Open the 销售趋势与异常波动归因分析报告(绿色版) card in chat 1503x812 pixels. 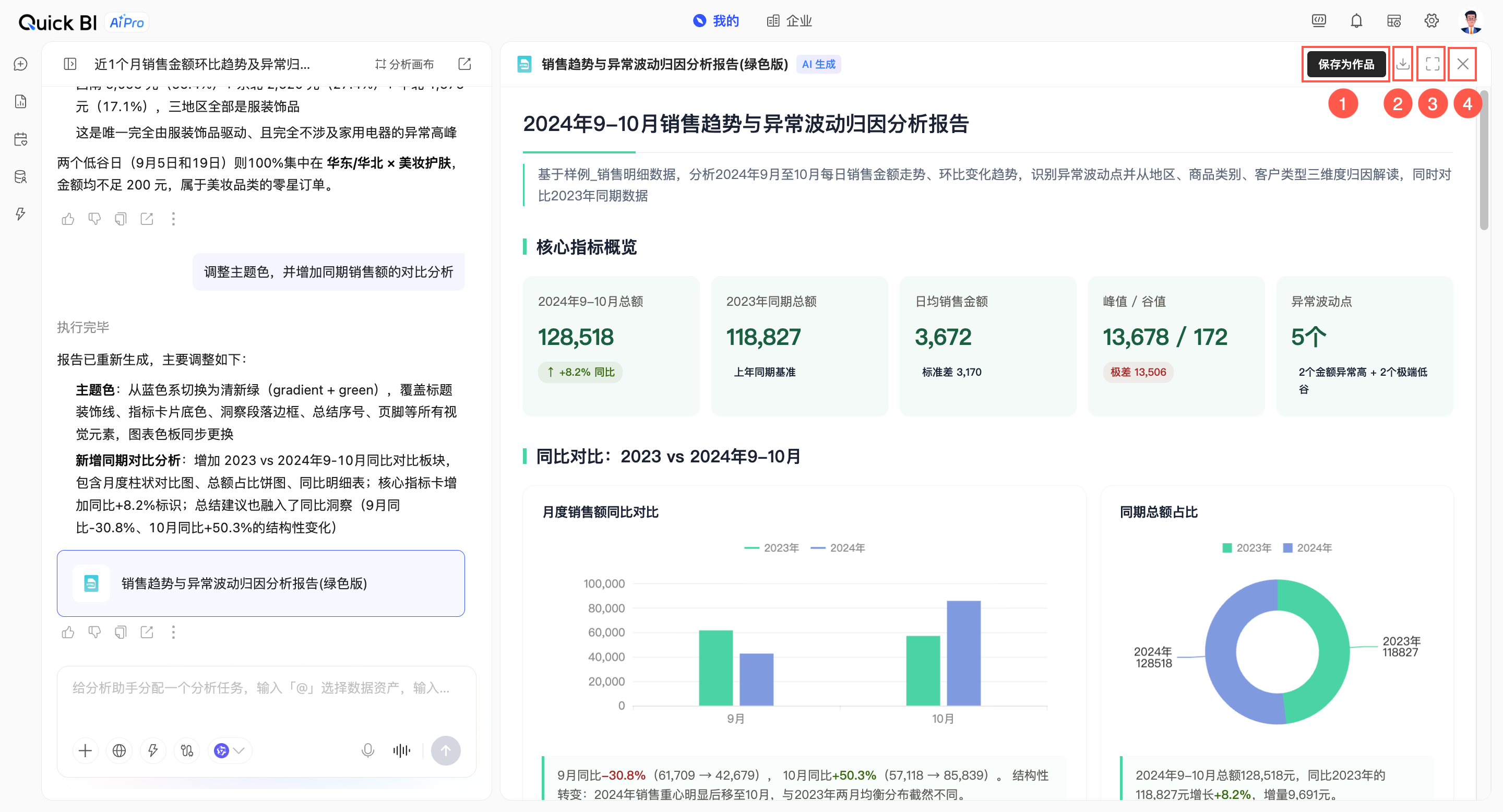261,583
